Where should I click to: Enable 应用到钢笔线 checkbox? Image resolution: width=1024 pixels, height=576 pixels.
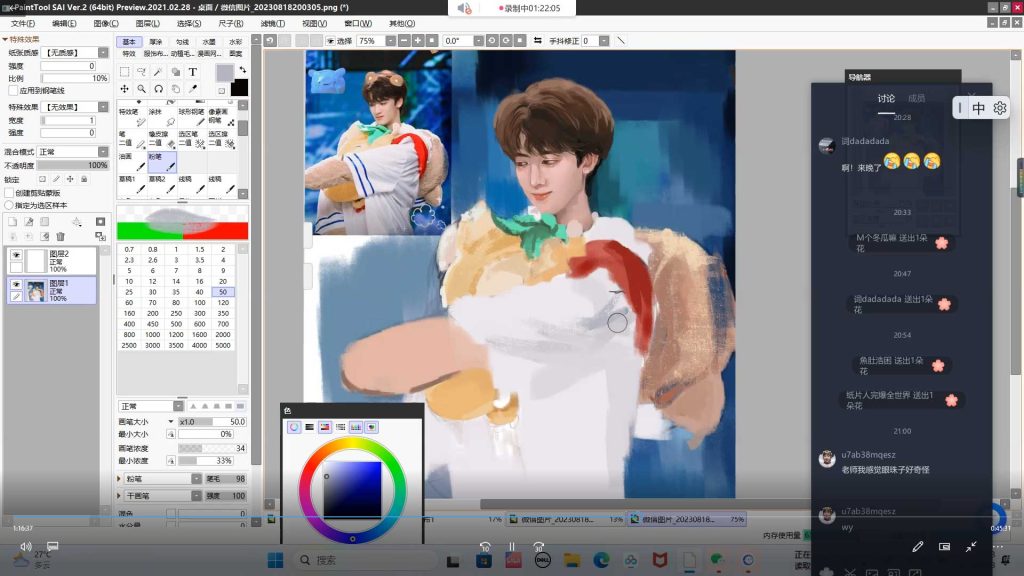(14, 90)
